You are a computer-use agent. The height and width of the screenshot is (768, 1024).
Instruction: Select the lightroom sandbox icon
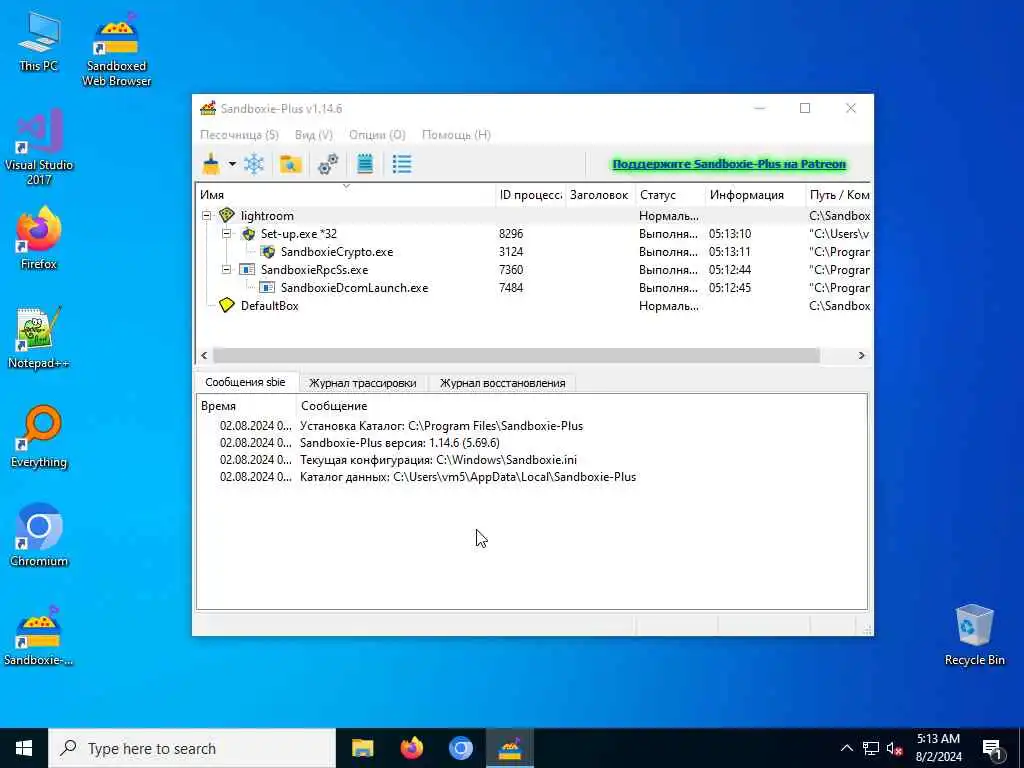[227, 215]
